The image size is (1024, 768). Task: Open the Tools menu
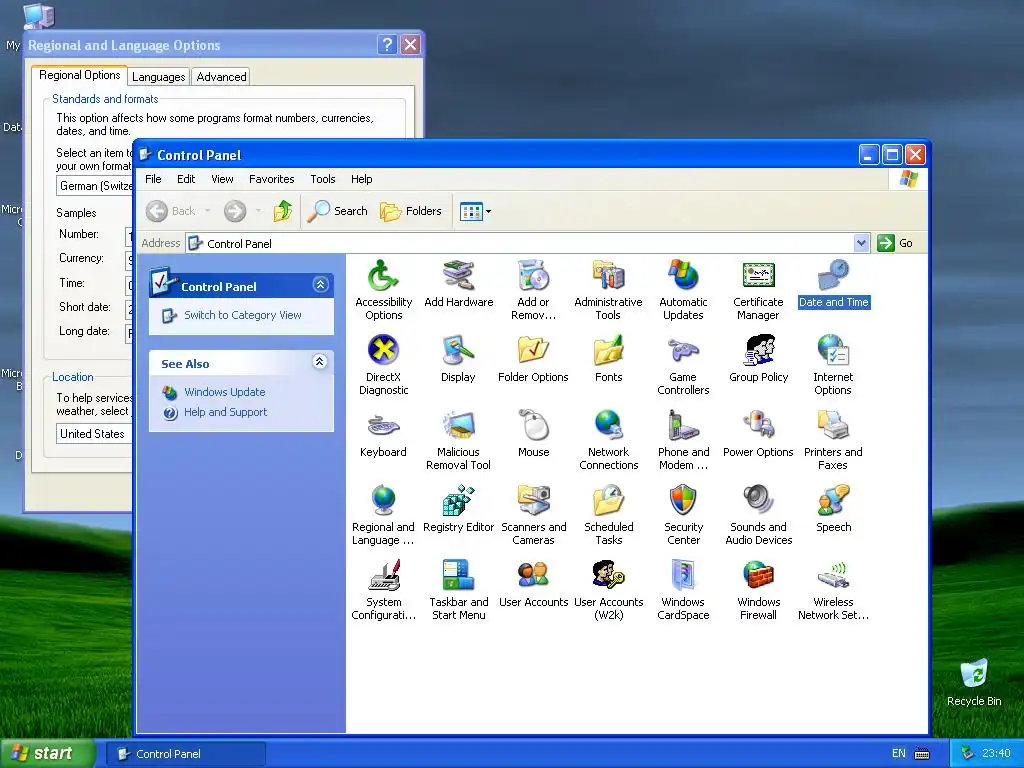click(323, 179)
